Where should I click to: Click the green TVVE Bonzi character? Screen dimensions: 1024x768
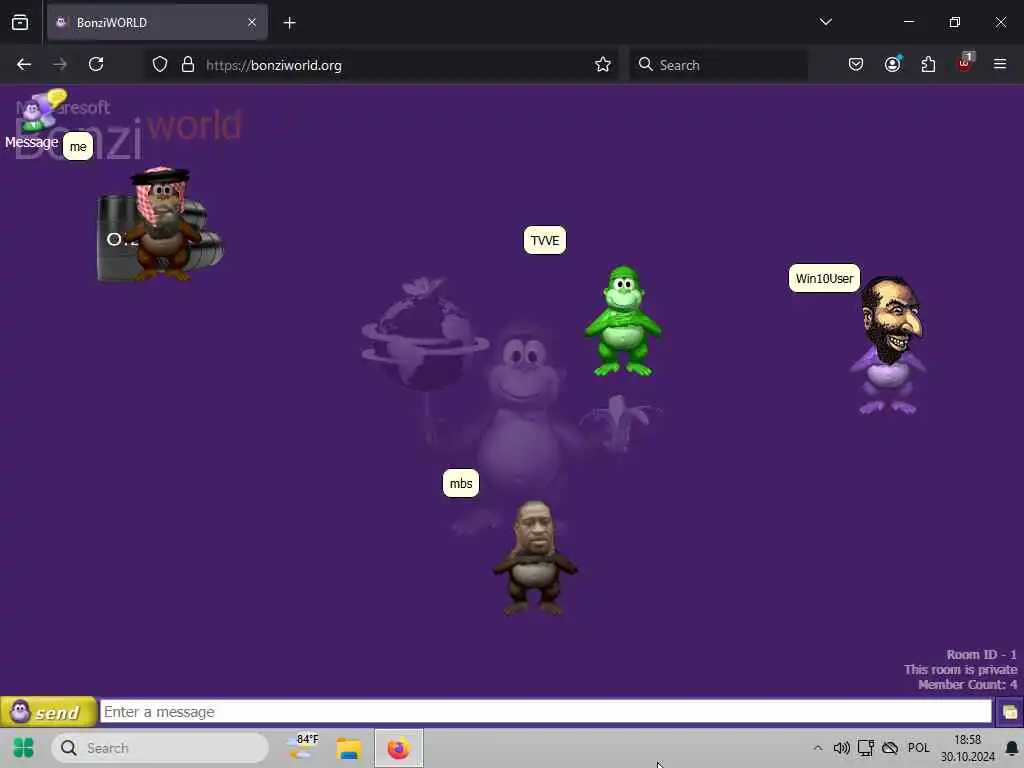623,321
